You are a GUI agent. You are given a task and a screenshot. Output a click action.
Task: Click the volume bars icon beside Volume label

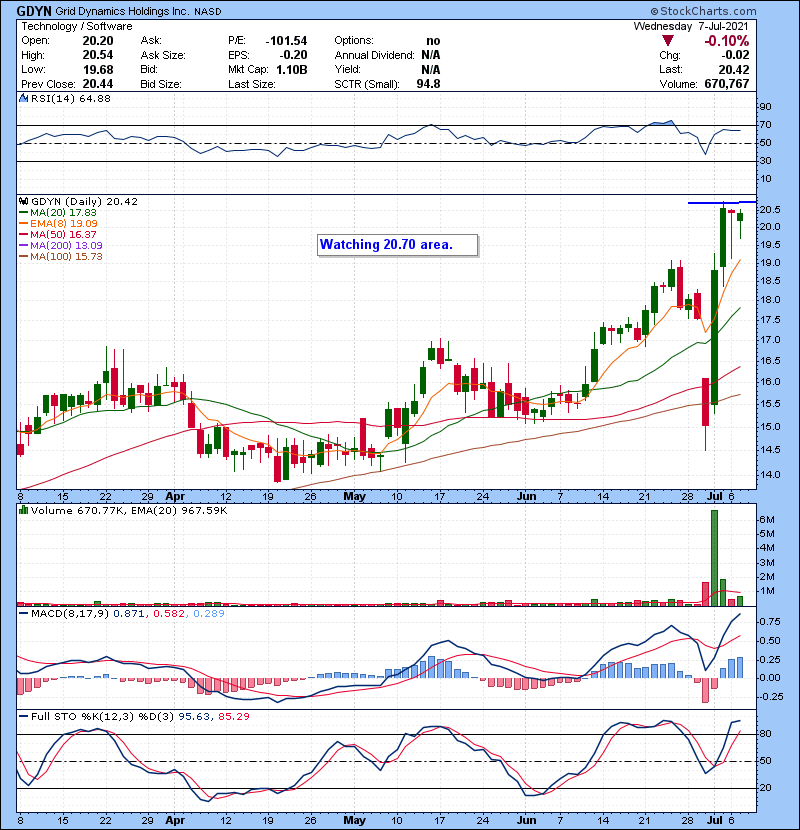tap(23, 510)
